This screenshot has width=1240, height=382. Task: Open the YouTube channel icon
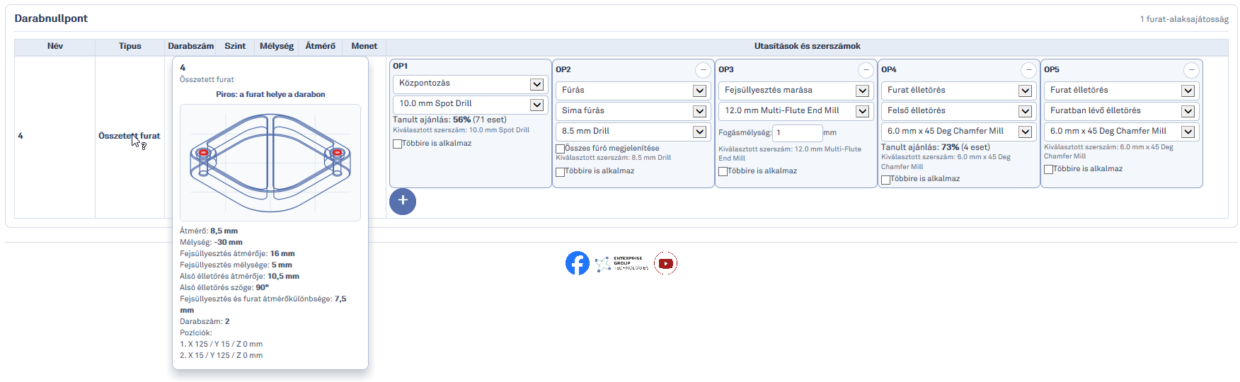pos(666,263)
